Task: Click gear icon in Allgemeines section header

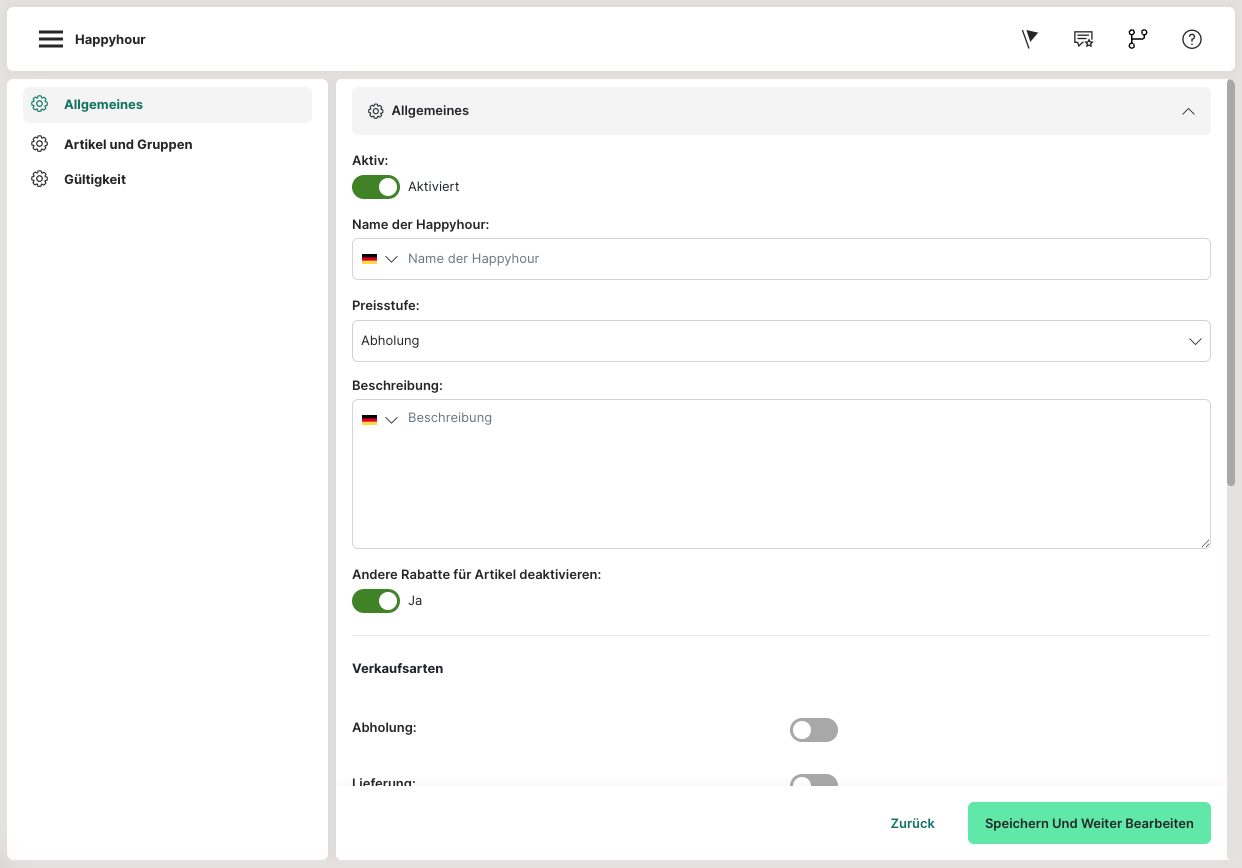Action: (375, 111)
